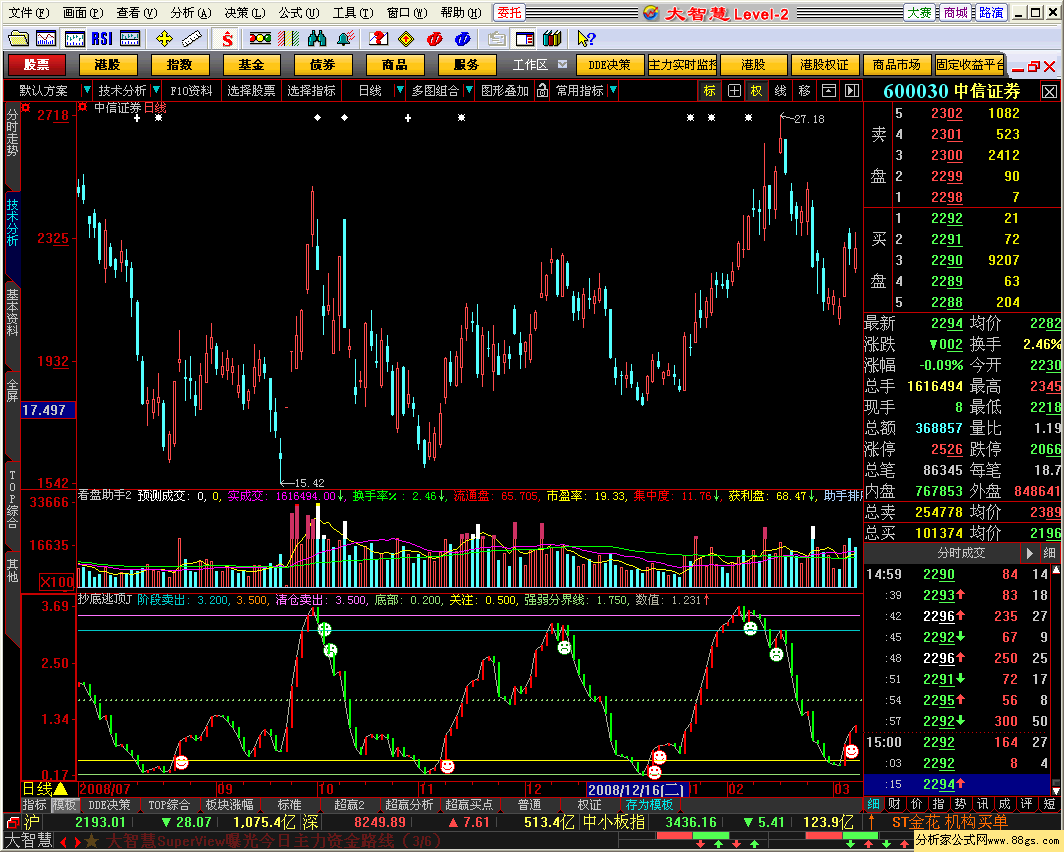This screenshot has height=852, width=1064.
Task: Open the 文件(F) menu
Action: pos(28,13)
